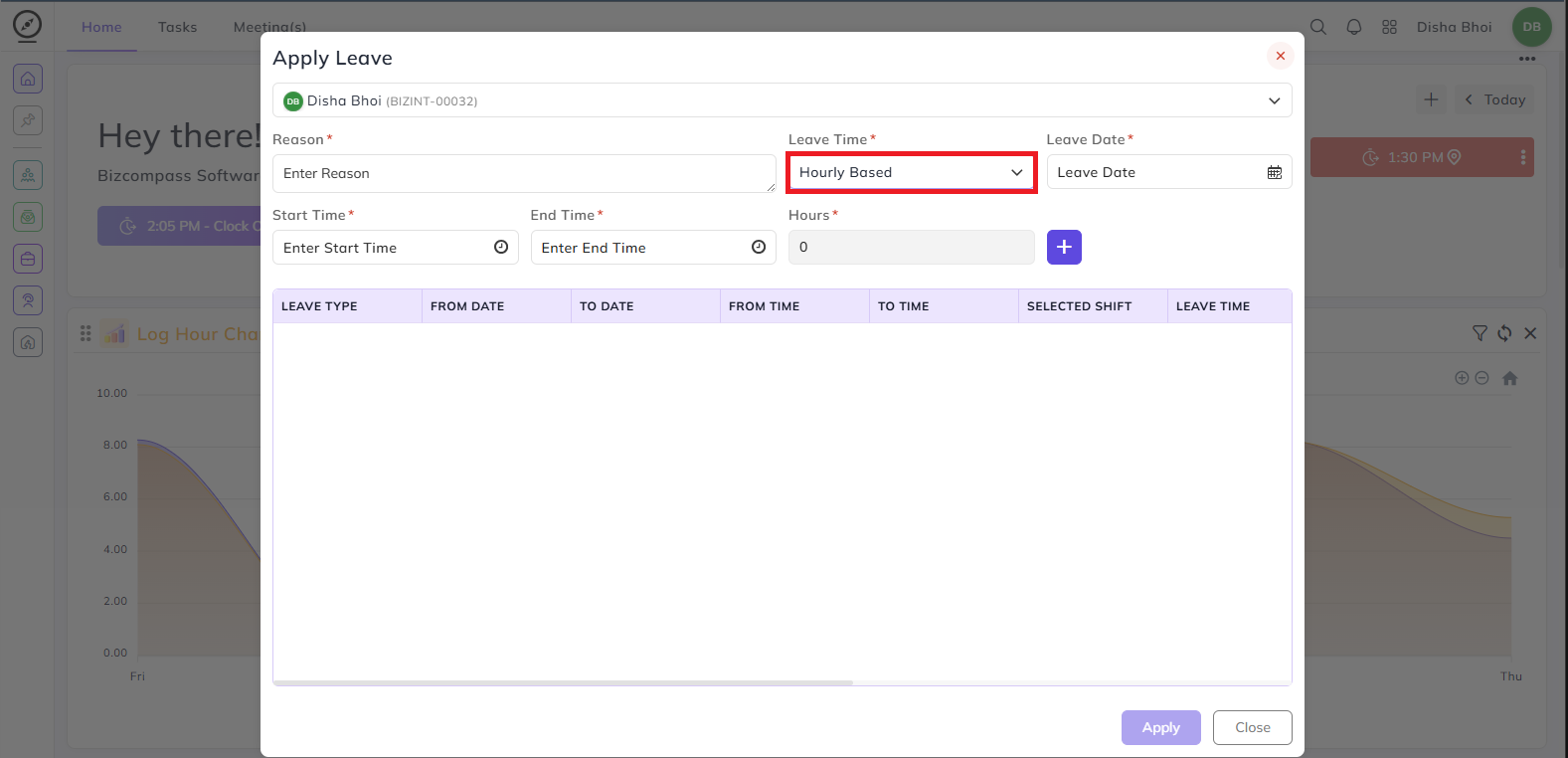The width and height of the screenshot is (1568, 758).
Task: Refresh the Log Hour chart widget
Action: [x=1504, y=333]
